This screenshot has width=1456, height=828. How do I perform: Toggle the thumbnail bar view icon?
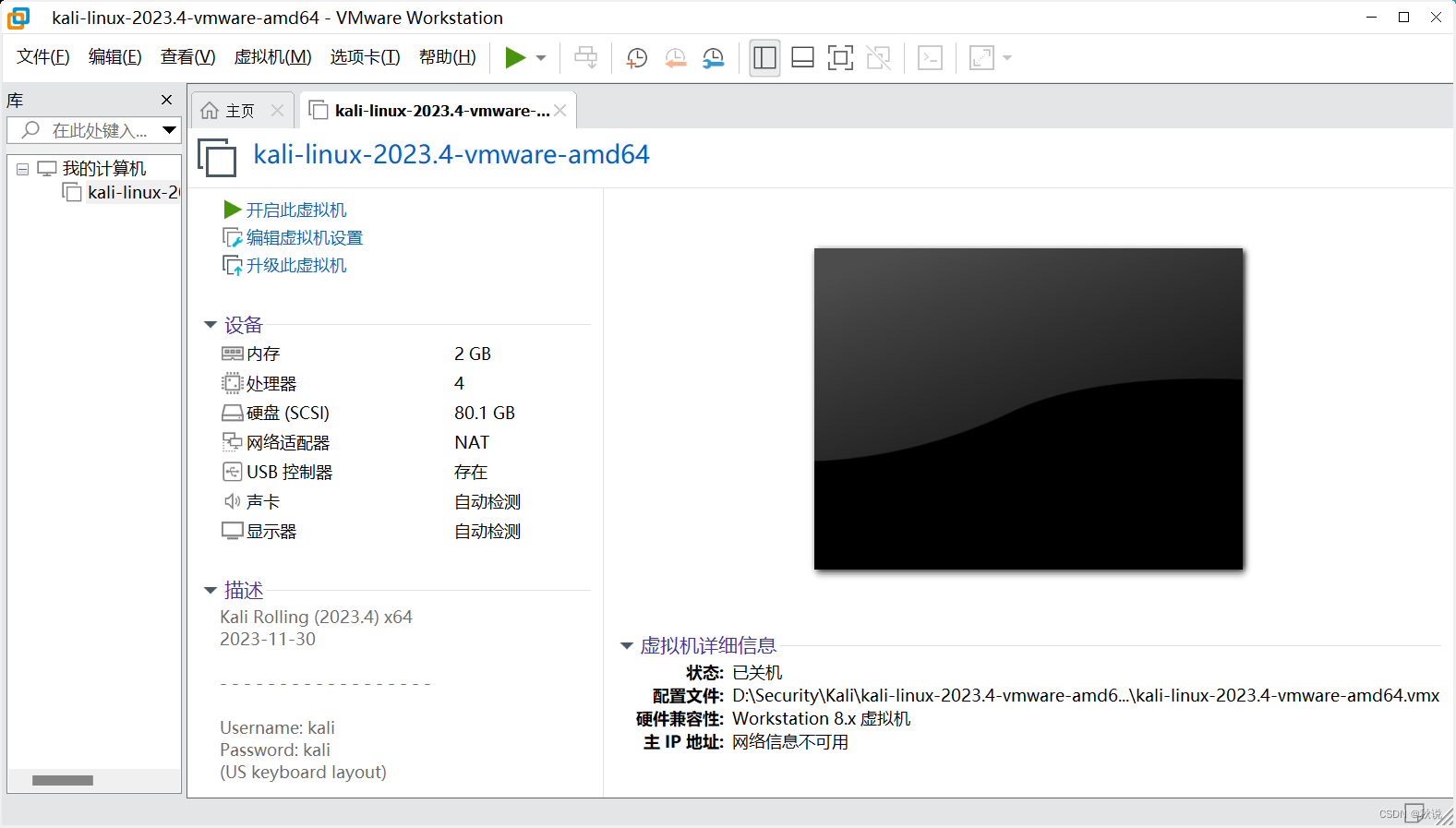pyautogui.click(x=802, y=58)
